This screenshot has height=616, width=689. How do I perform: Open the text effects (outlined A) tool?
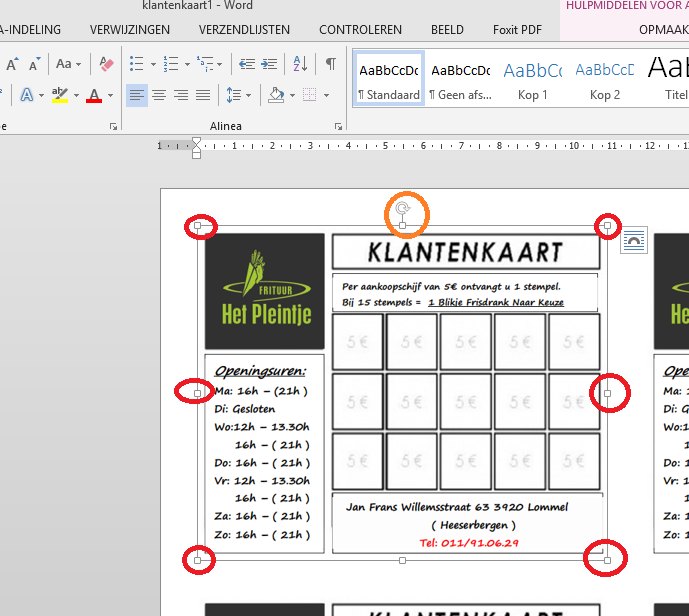pyautogui.click(x=27, y=95)
